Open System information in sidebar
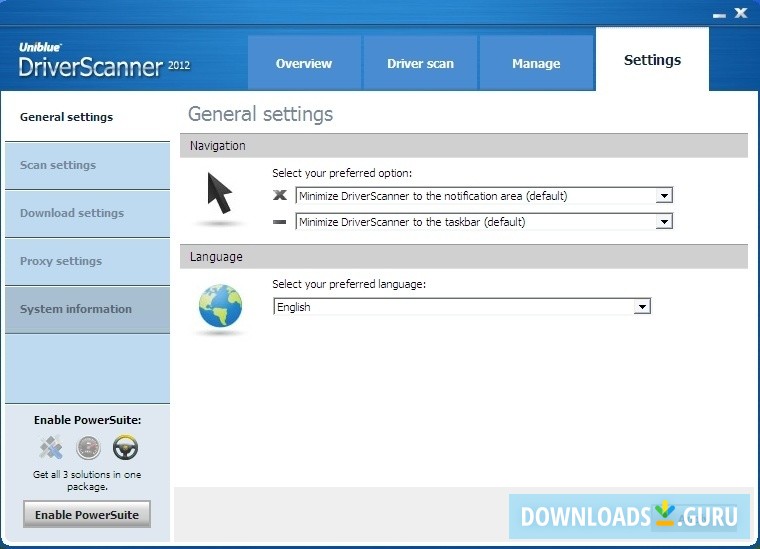The width and height of the screenshot is (760, 549). (87, 309)
